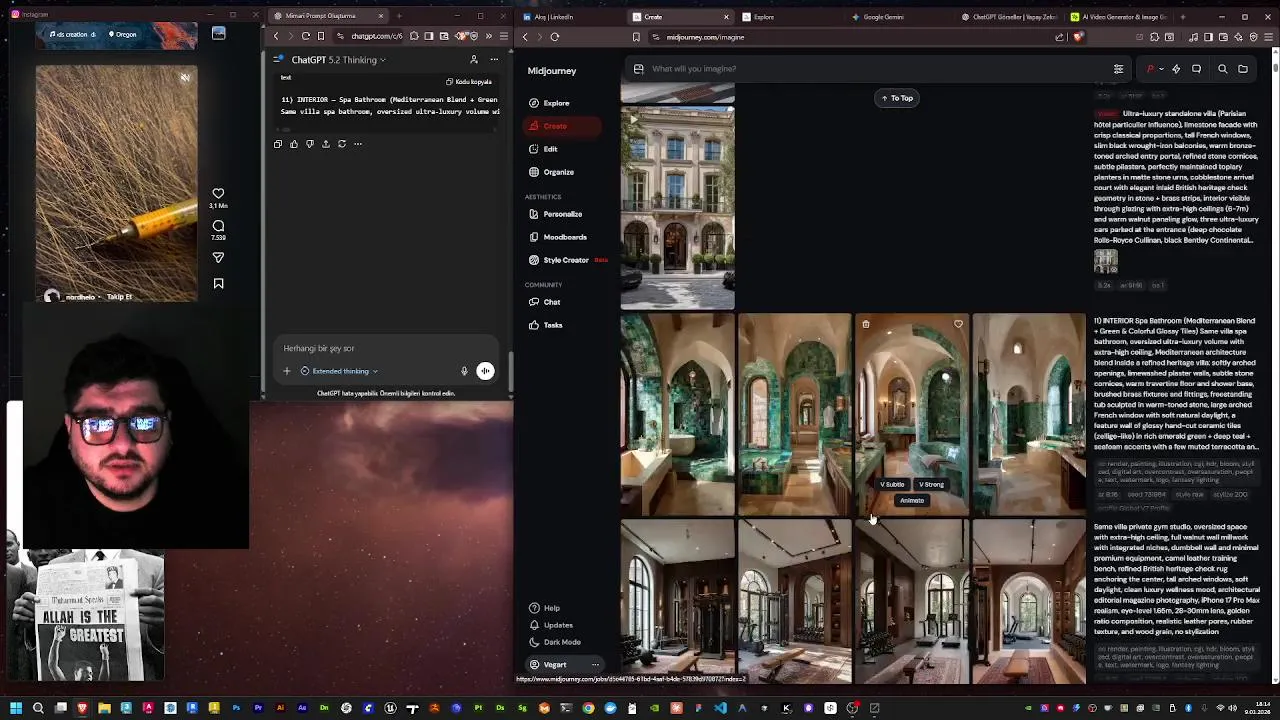Regenerate the ChatGPT response

pos(342,144)
